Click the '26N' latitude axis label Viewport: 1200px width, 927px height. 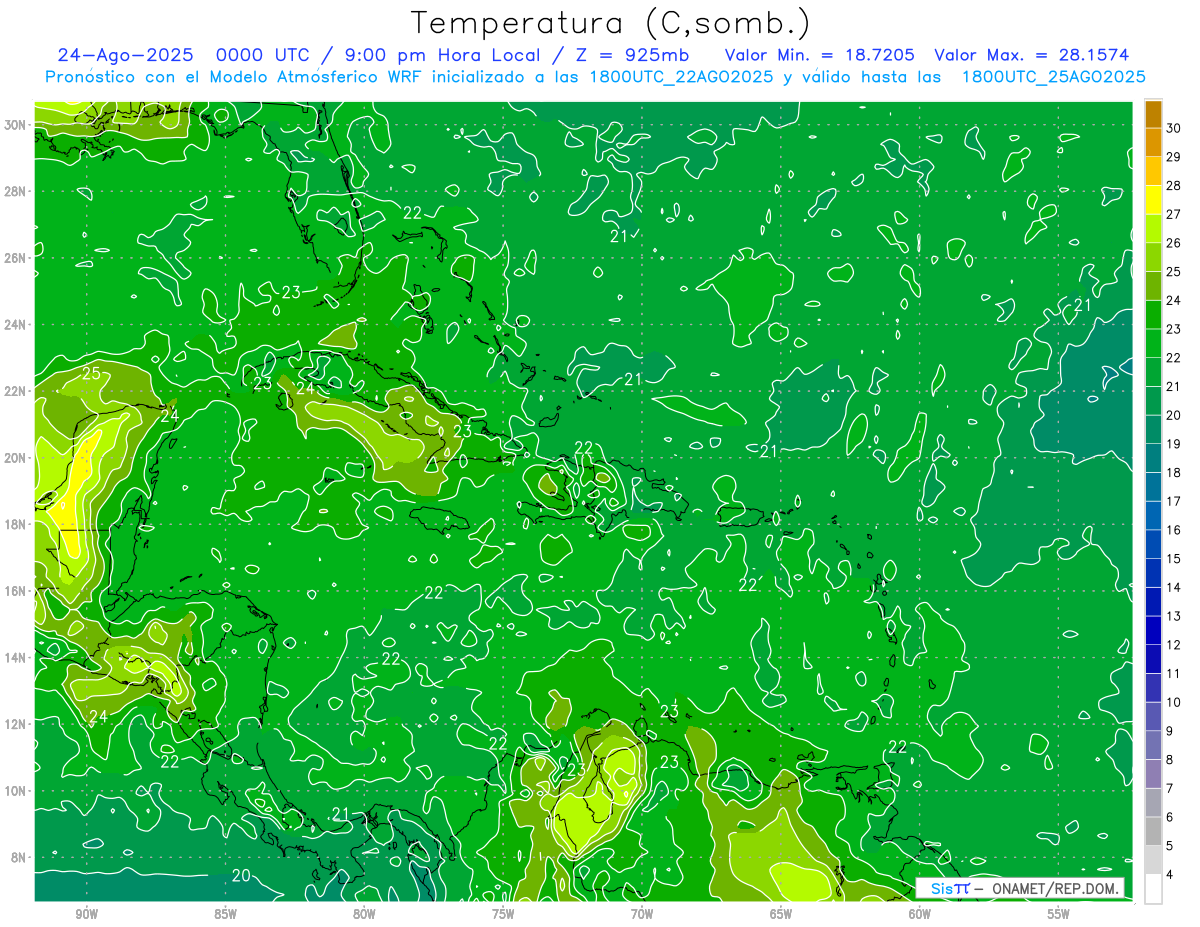(x=16, y=258)
